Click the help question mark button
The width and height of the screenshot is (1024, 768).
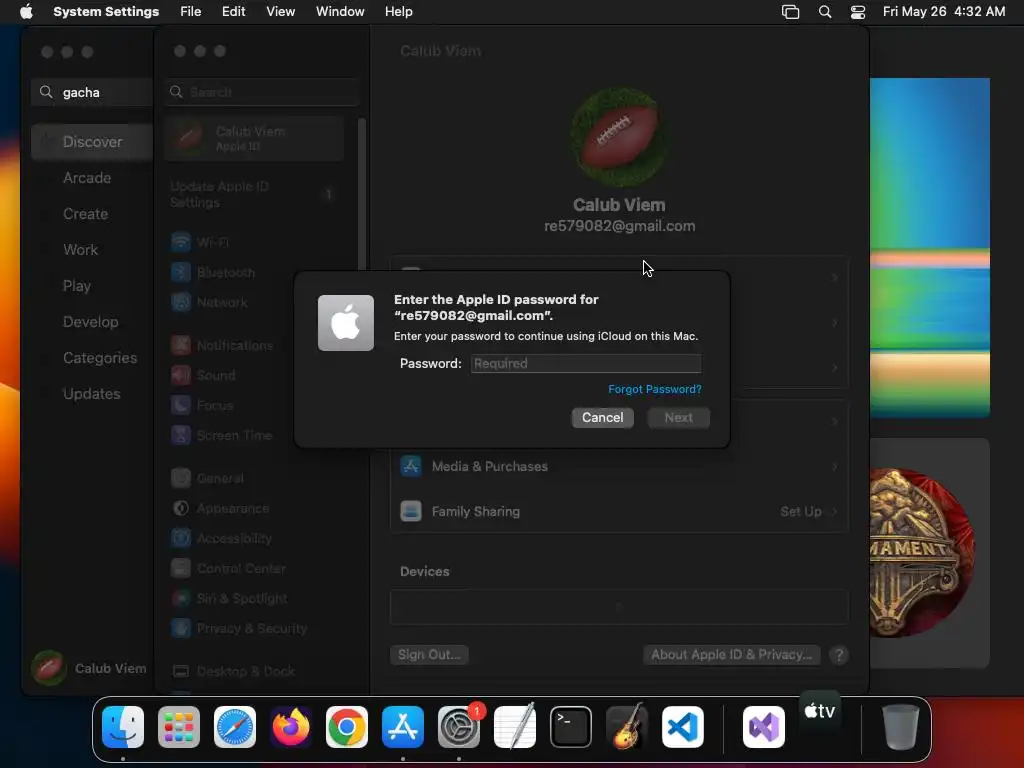point(839,655)
